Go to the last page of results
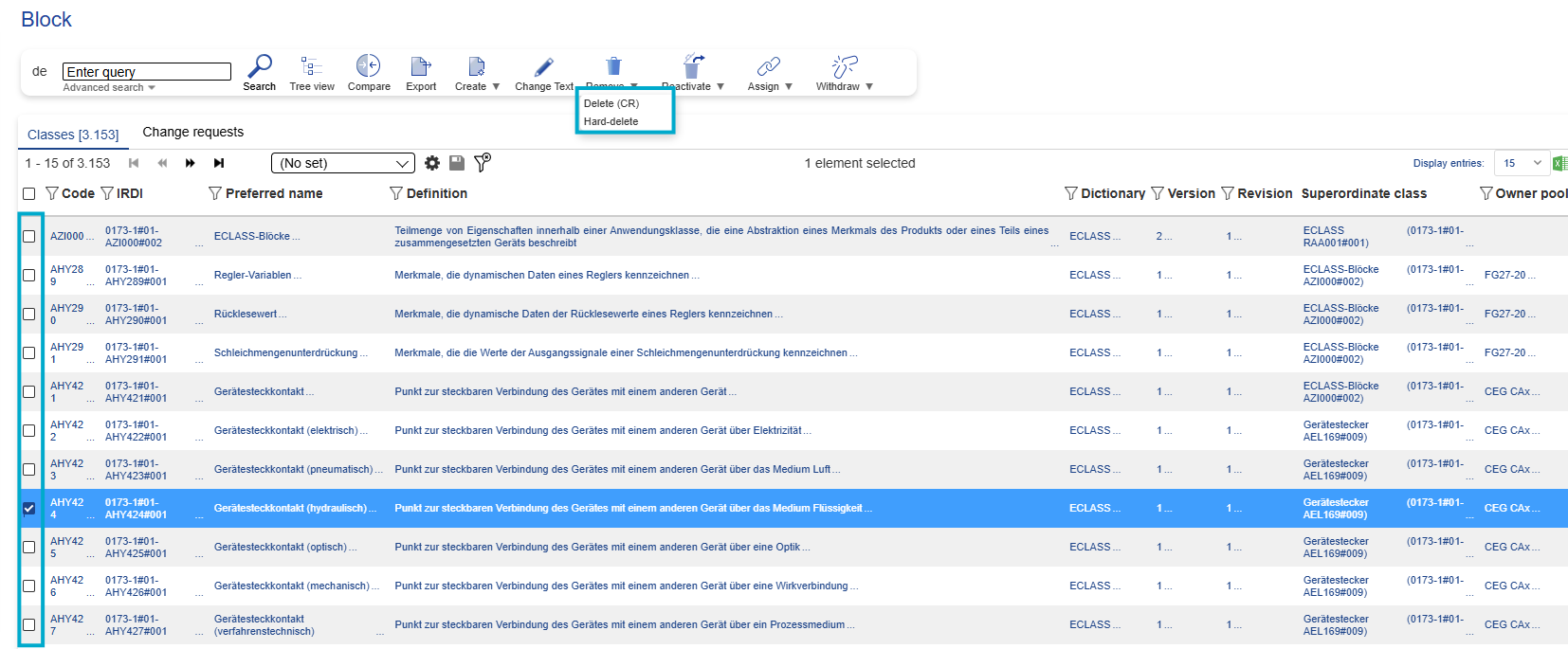 (219, 163)
